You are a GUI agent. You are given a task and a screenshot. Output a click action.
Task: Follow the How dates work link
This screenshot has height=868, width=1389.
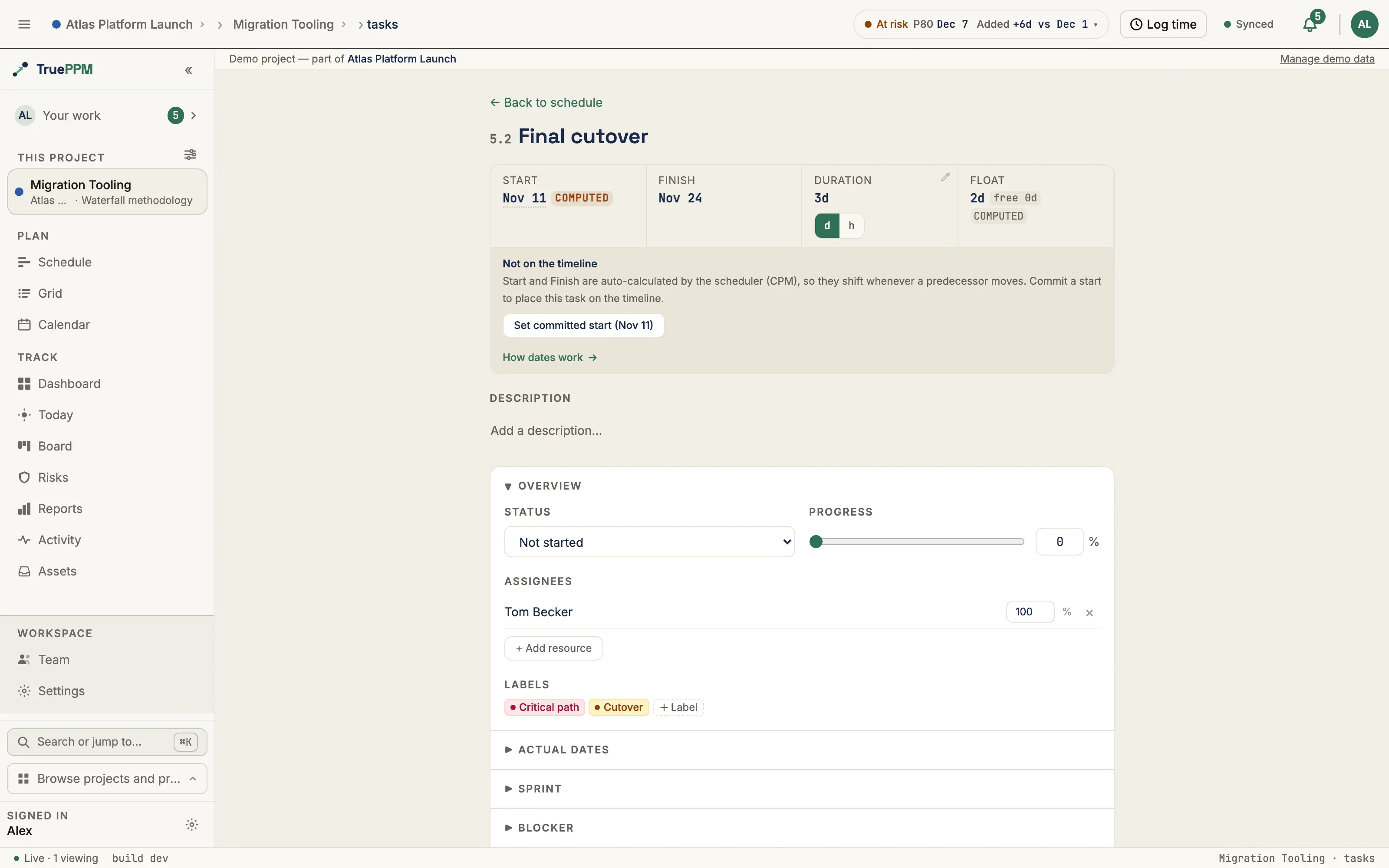pyautogui.click(x=549, y=358)
